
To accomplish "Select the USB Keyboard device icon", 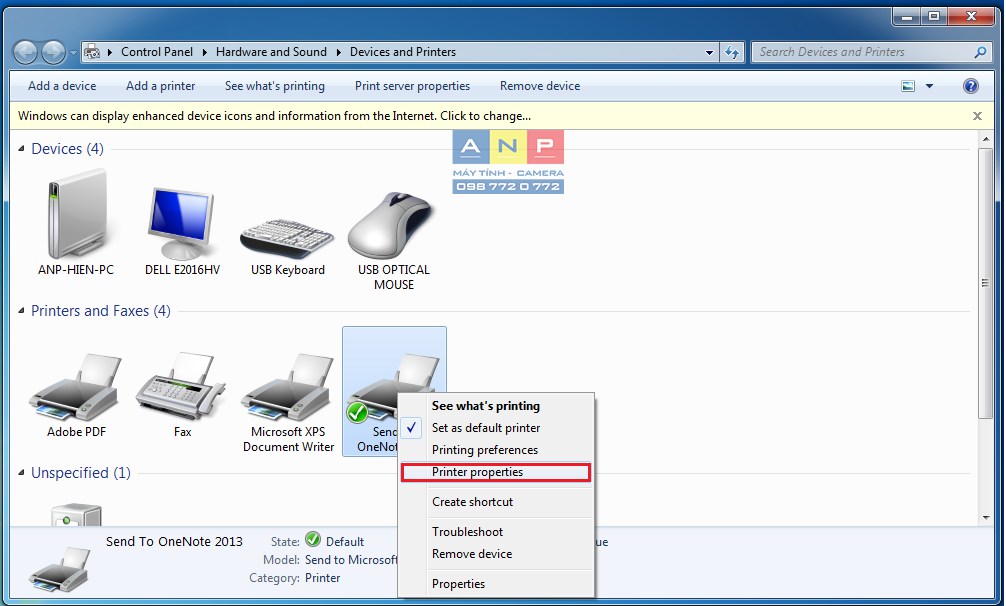I will point(287,239).
